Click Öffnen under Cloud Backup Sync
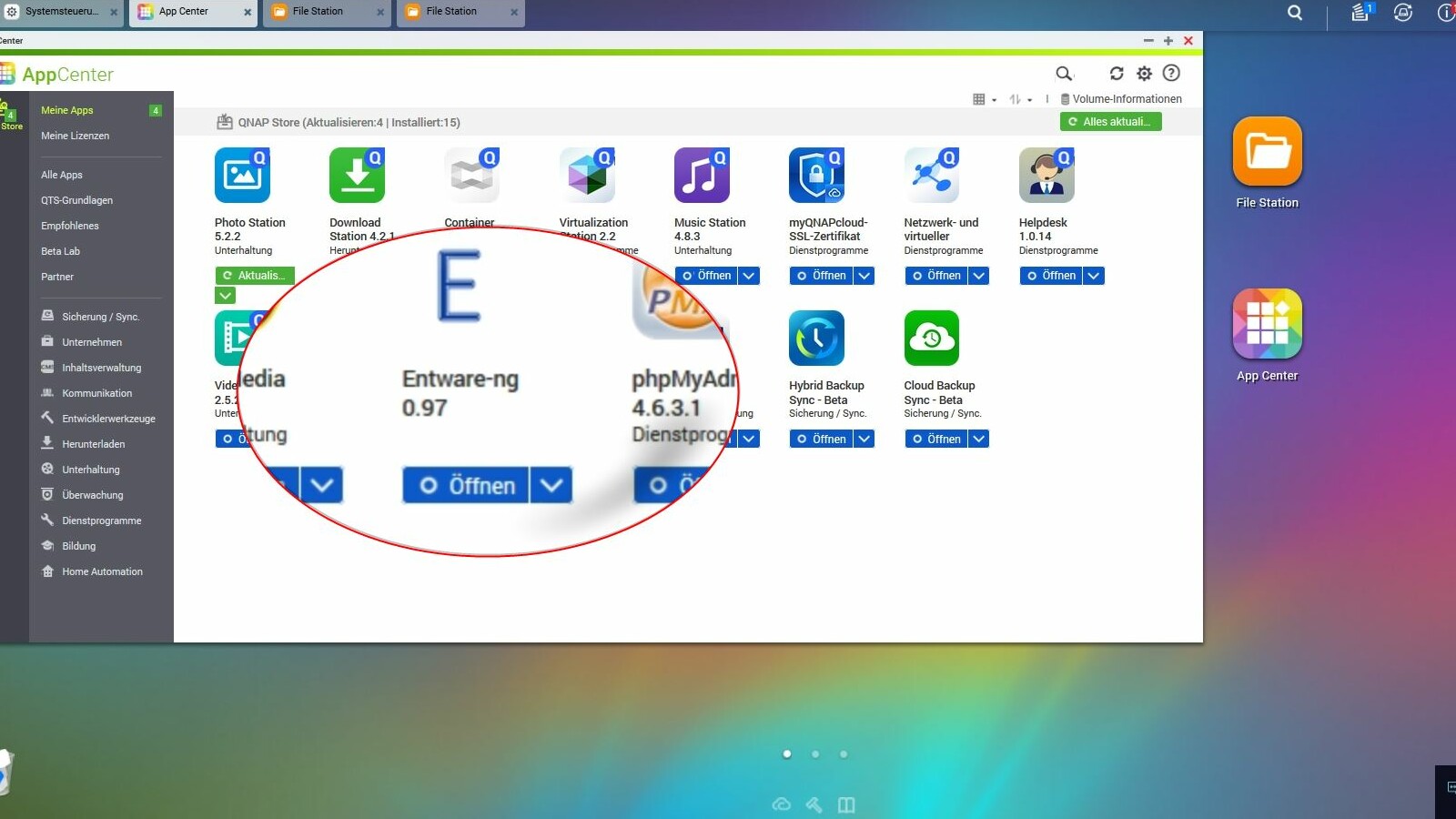 tap(935, 439)
